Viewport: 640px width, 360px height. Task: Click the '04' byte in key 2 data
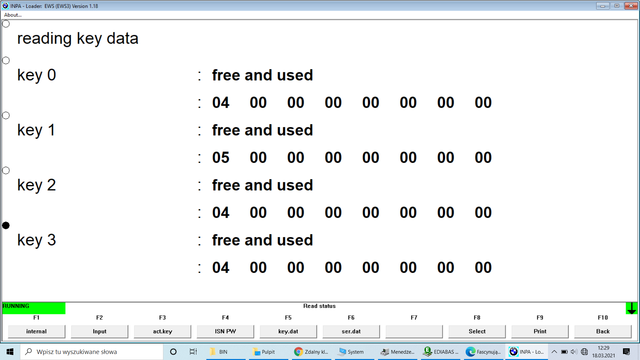(221, 213)
